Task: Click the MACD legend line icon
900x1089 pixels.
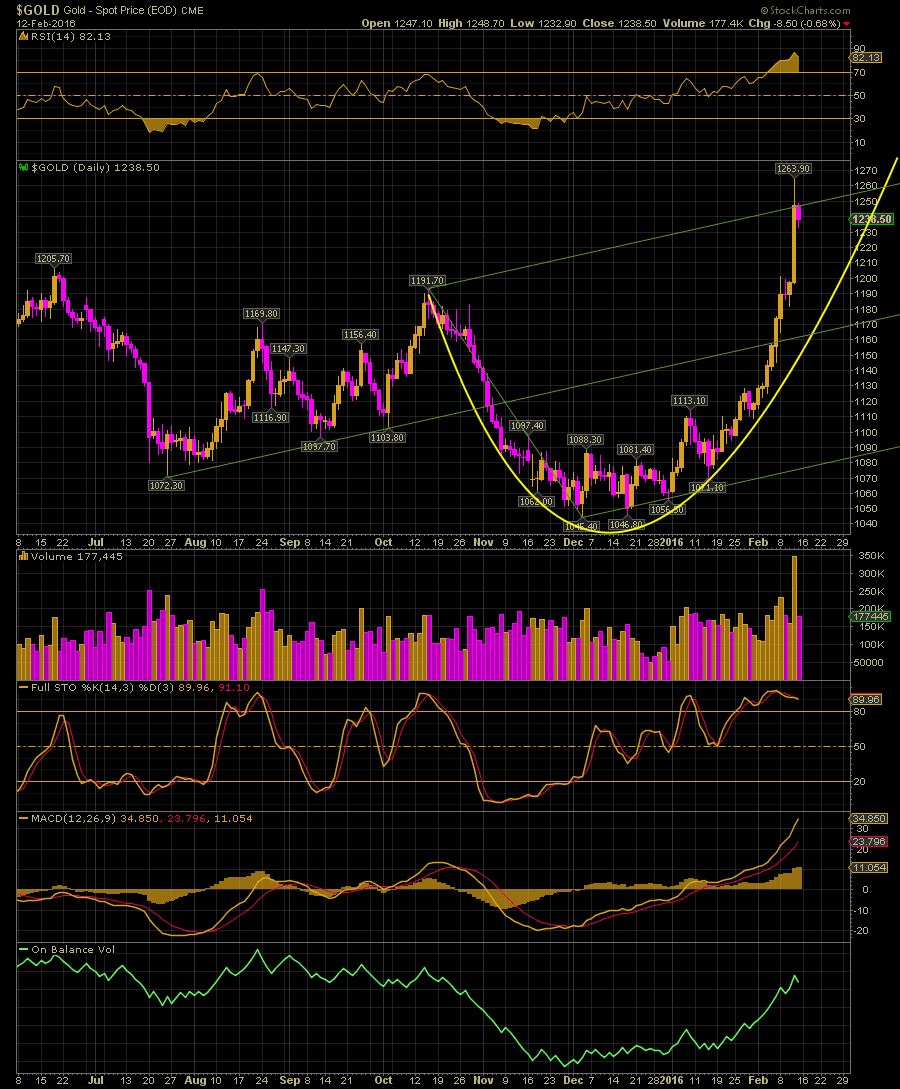Action: pyautogui.click(x=23, y=818)
